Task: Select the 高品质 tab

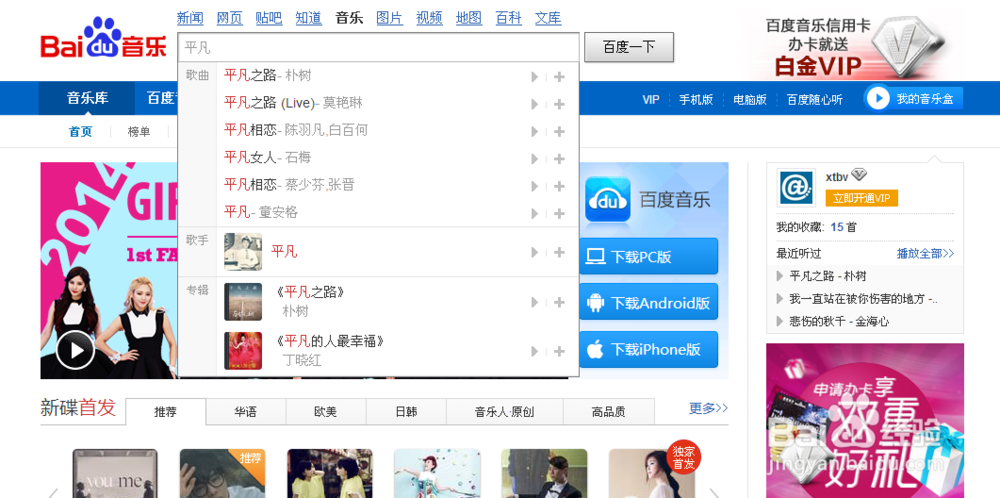Action: tap(609, 412)
